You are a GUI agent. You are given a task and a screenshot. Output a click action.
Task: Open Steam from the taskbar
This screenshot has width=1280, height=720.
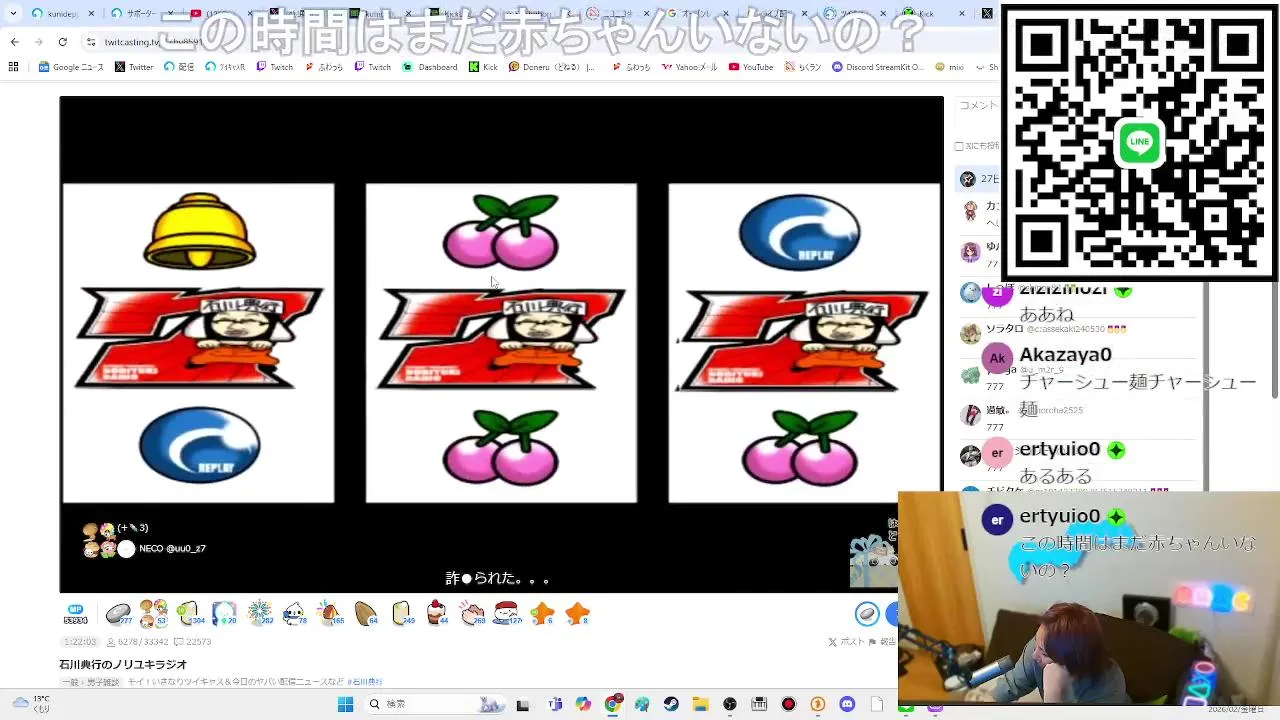click(671, 704)
